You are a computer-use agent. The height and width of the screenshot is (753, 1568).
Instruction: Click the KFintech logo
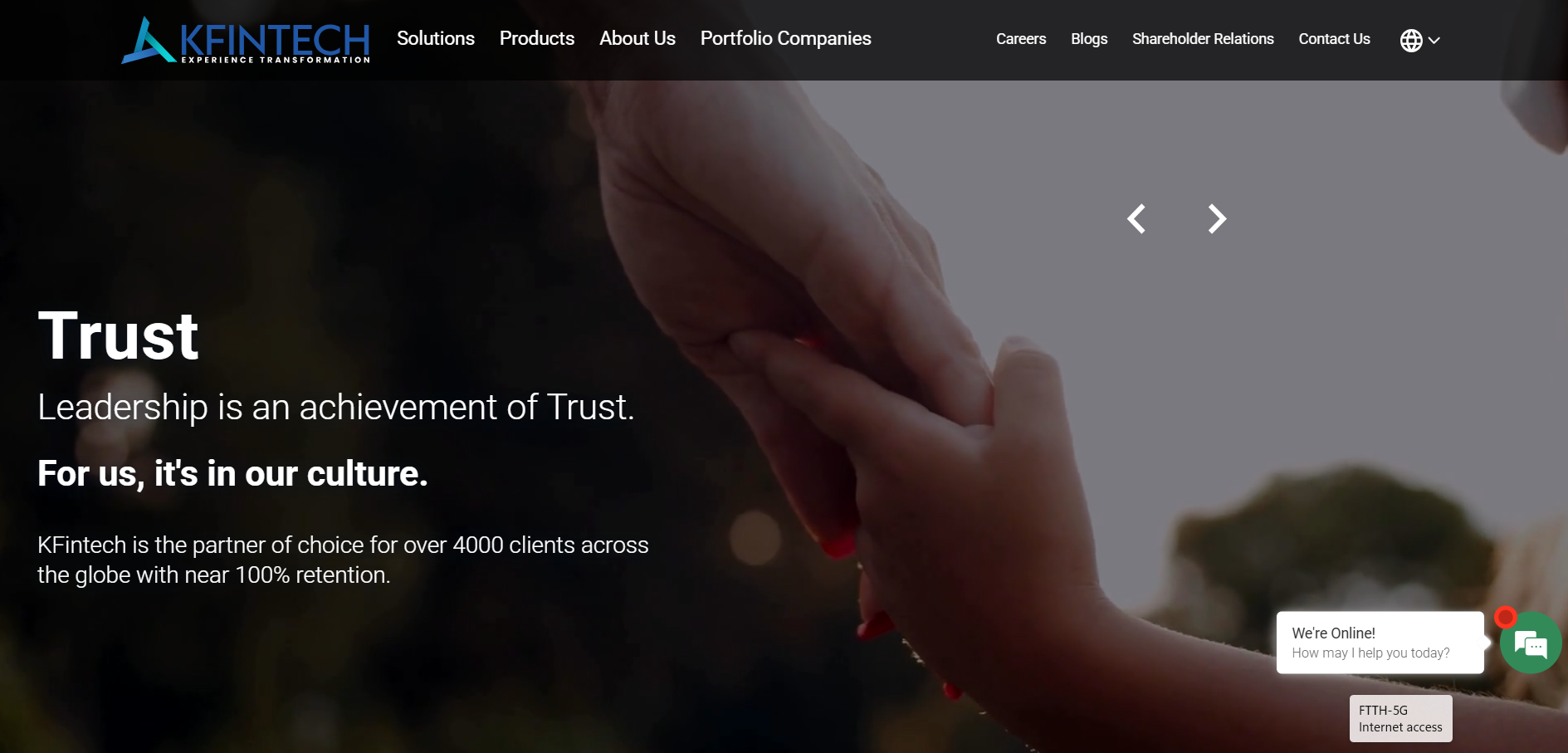click(246, 40)
